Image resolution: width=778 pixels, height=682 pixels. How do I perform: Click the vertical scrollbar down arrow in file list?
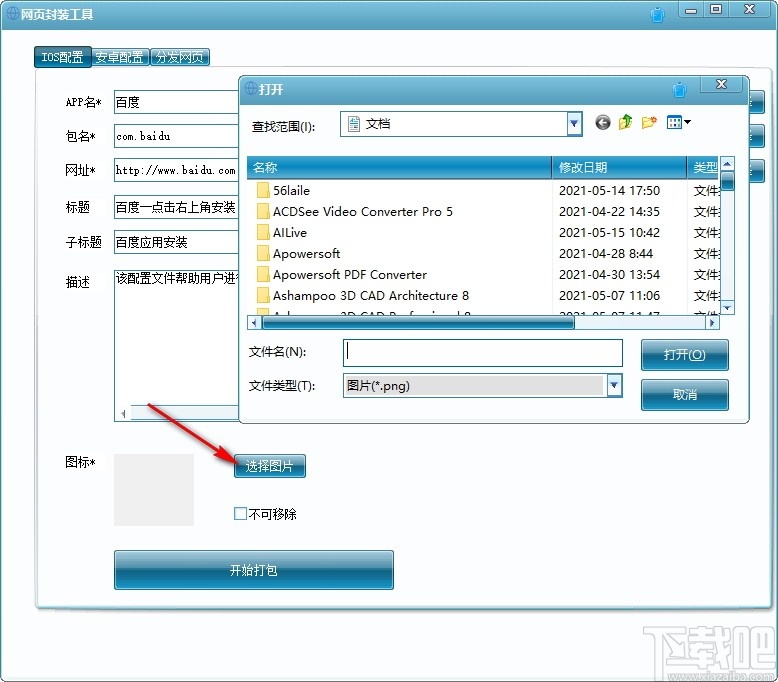tap(727, 308)
